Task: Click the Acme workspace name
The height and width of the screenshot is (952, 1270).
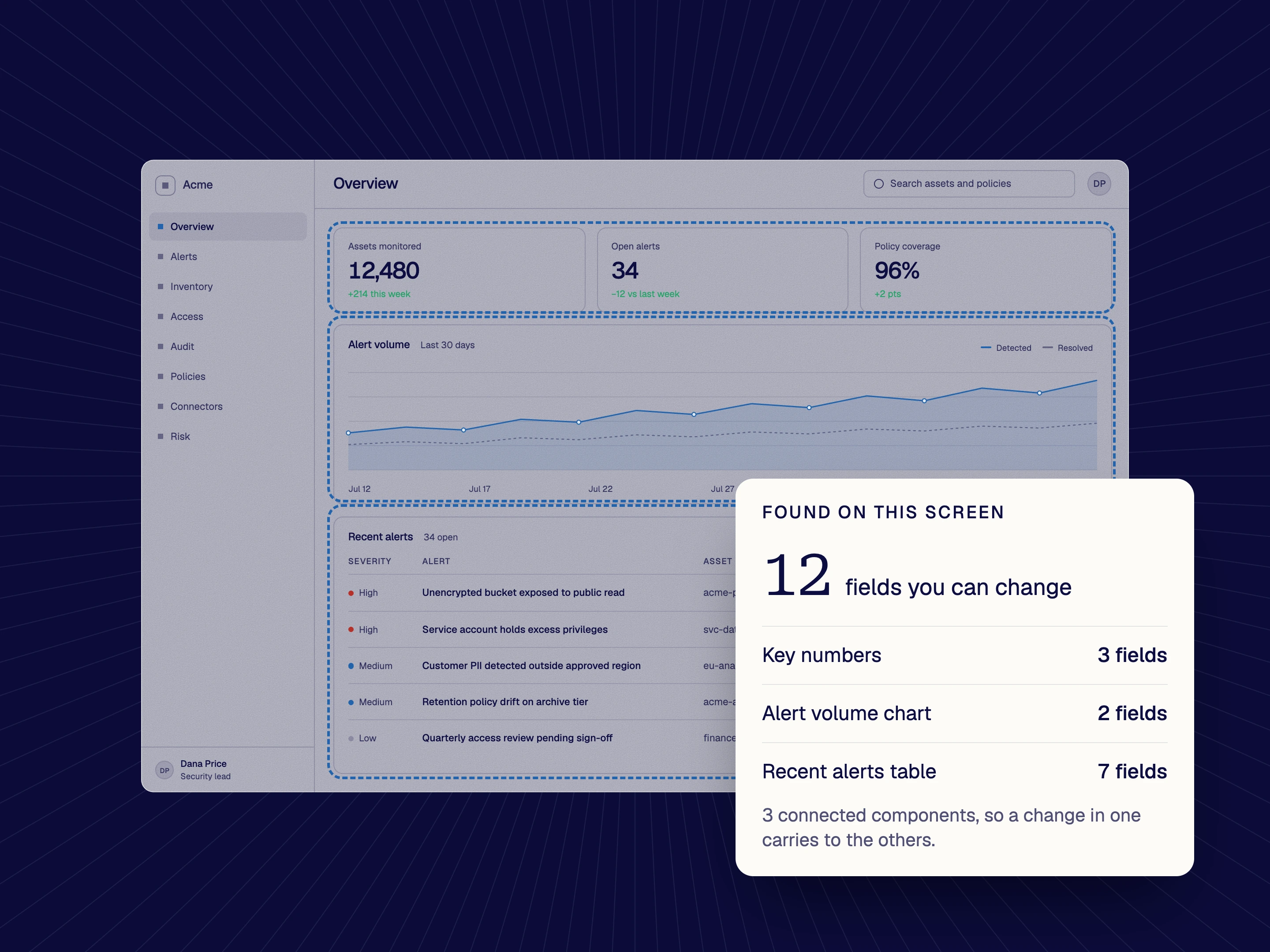Action: tap(198, 185)
